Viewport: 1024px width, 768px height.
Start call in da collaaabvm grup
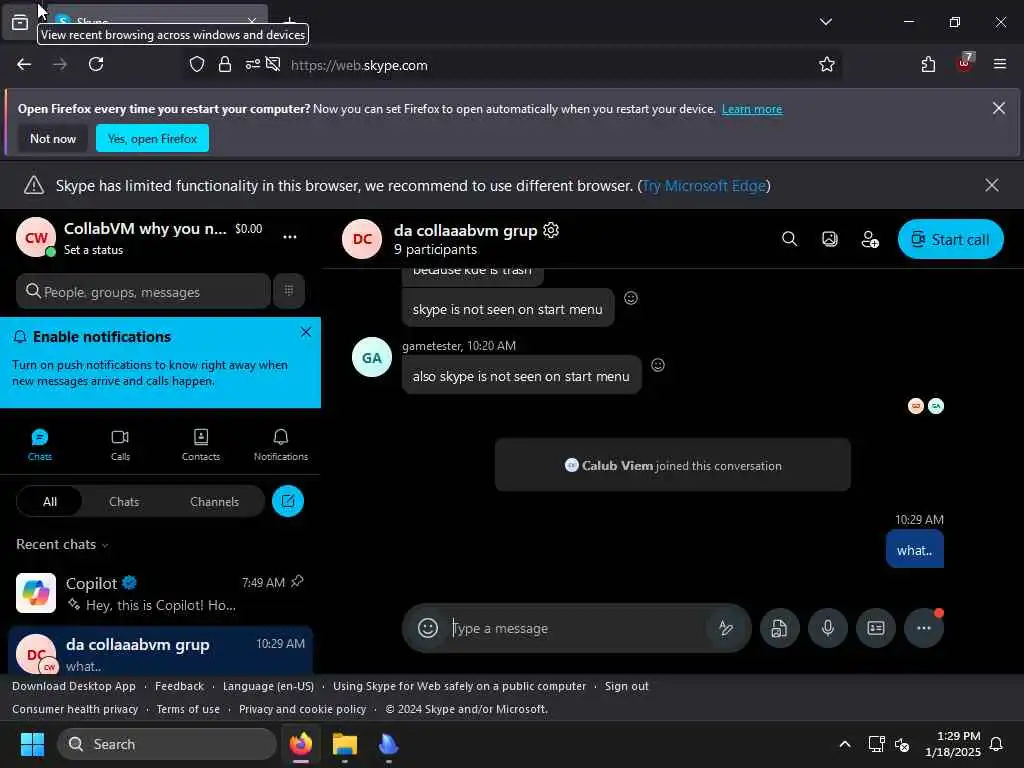950,239
